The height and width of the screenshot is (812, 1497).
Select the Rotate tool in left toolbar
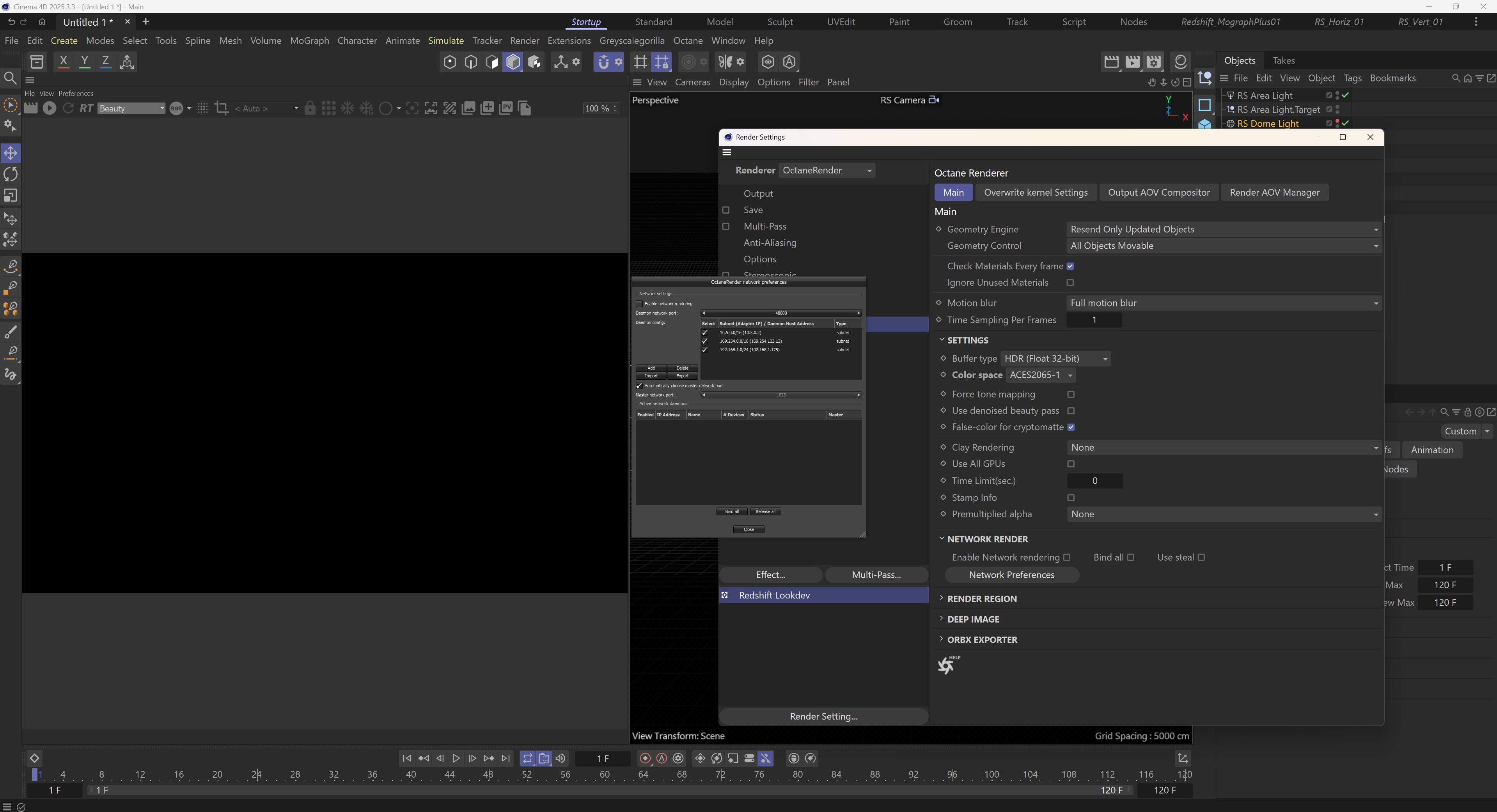pos(11,174)
